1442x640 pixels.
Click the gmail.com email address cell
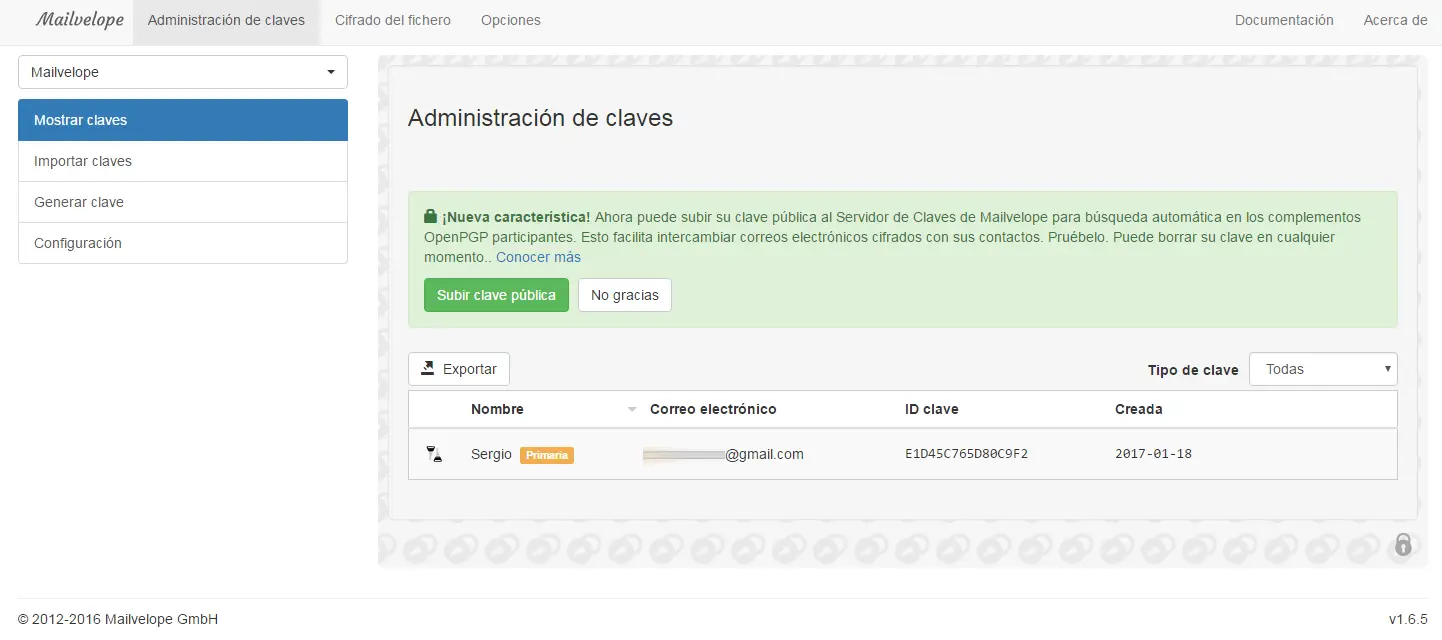click(x=723, y=454)
